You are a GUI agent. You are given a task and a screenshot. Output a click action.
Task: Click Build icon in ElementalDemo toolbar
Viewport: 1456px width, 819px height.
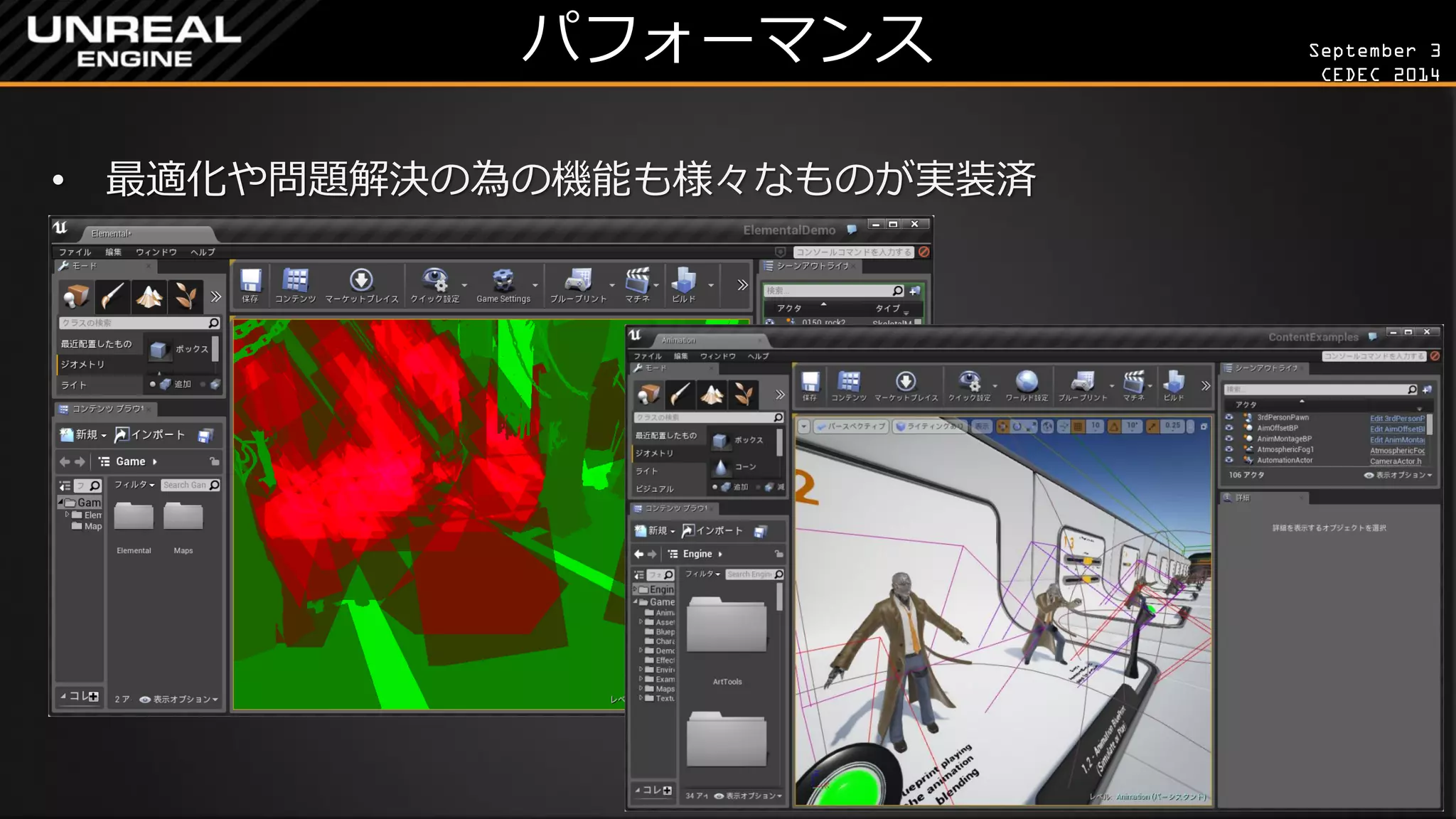click(683, 280)
